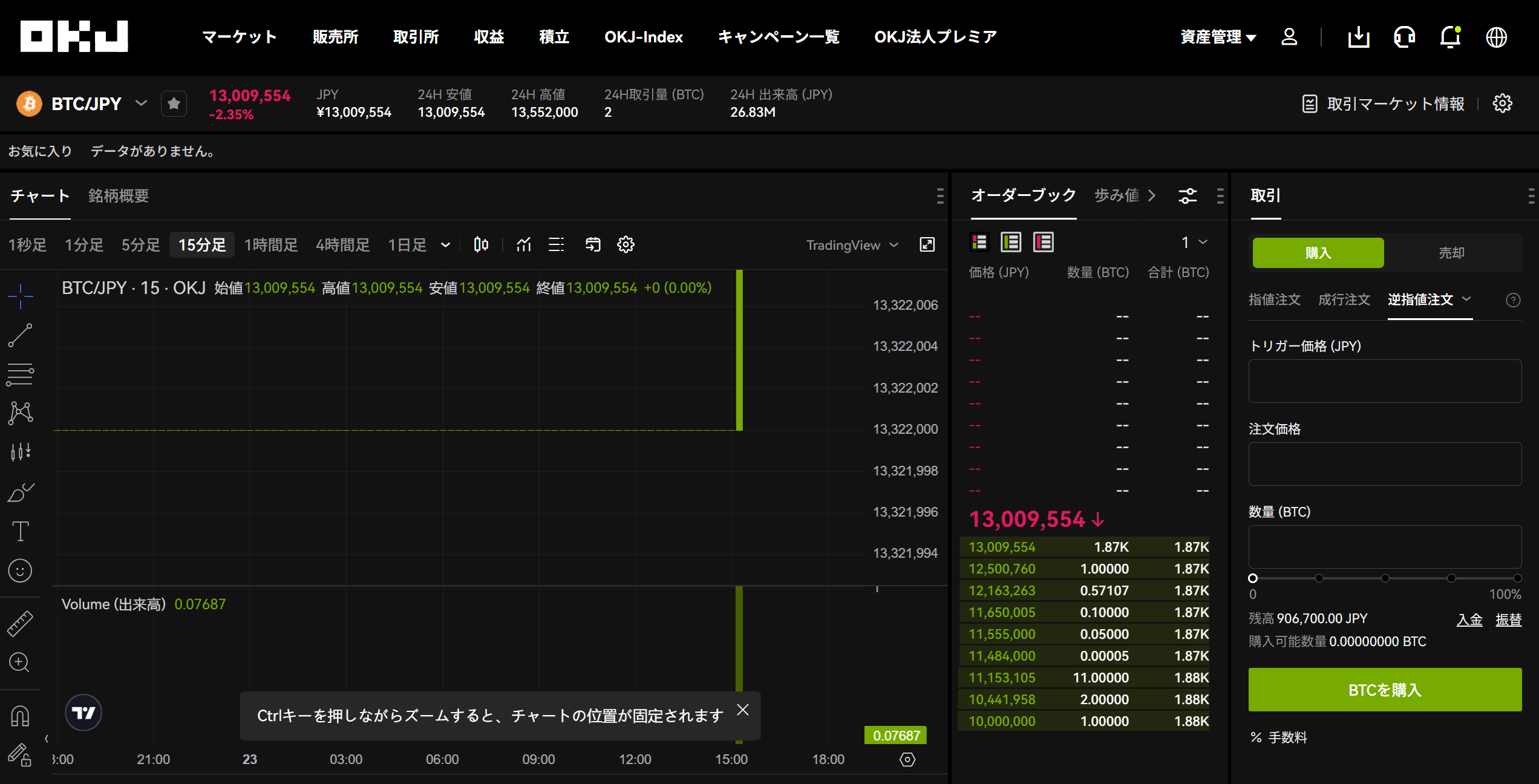This screenshot has width=1539, height=784.
Task: Select the zoom in tool
Action: pos(19,662)
